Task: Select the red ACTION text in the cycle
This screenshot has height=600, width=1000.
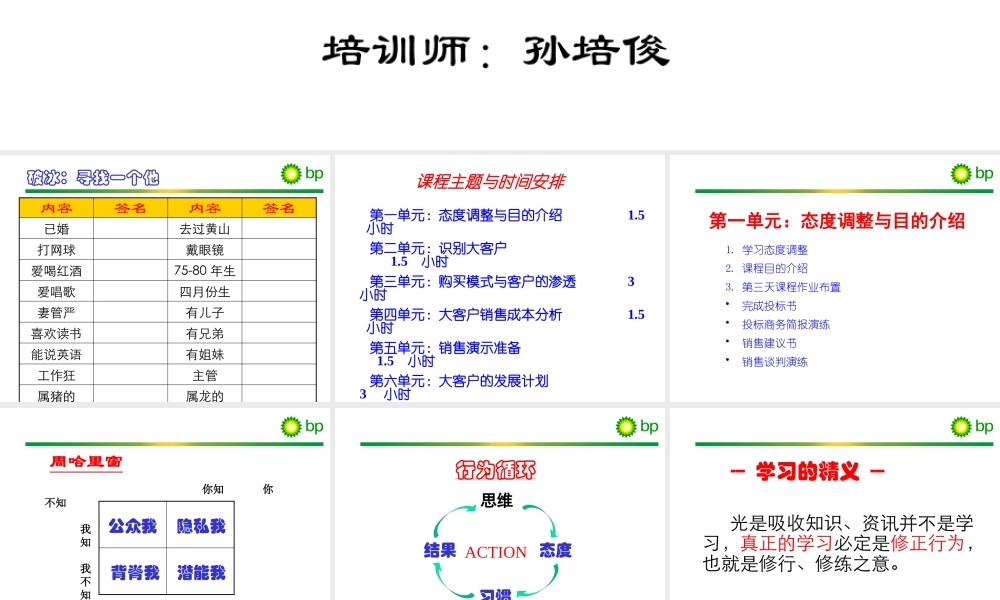Action: (496, 552)
